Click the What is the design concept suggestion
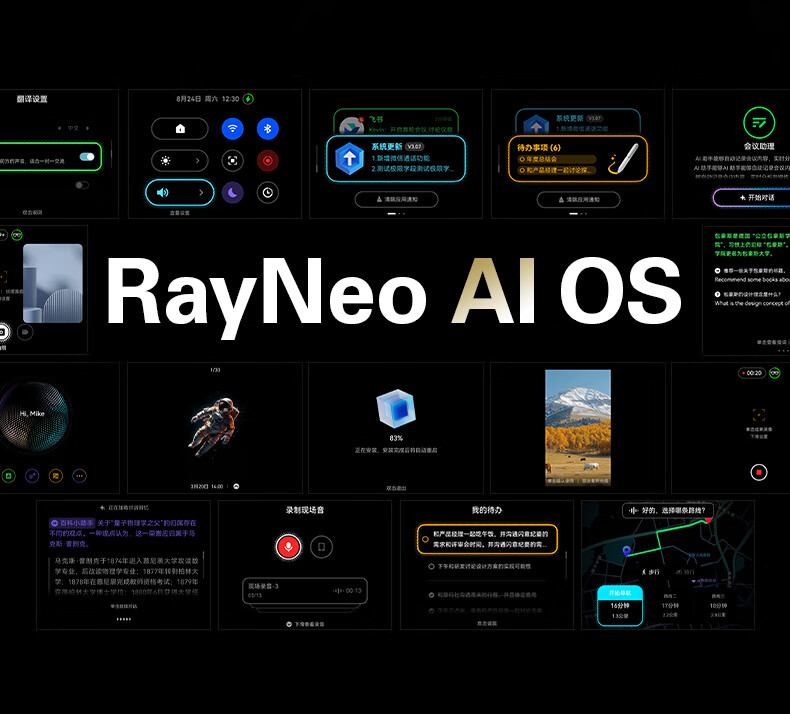Viewport: 790px width, 714px height. 752,303
